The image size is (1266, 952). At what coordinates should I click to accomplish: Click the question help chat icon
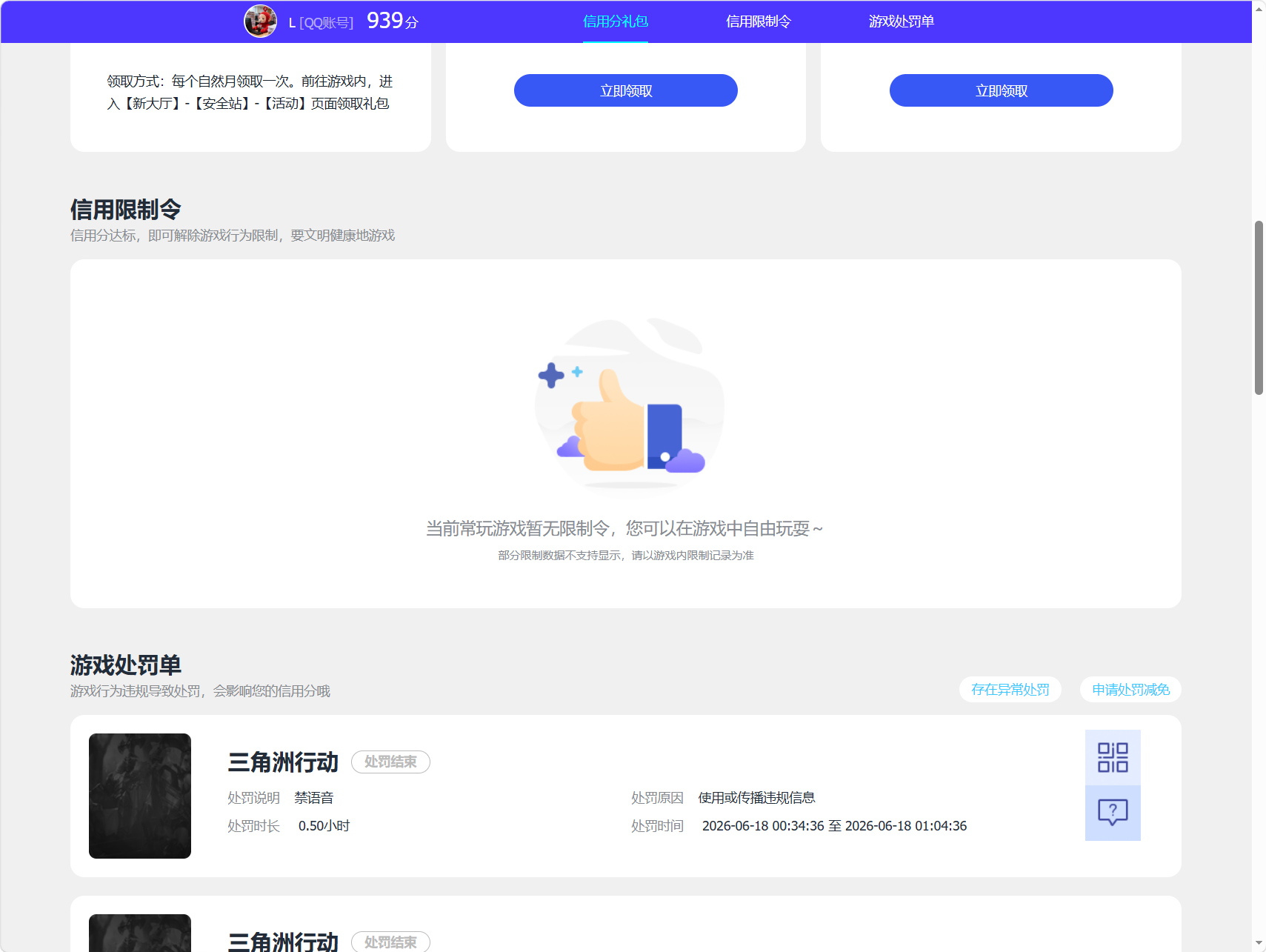point(1113,813)
